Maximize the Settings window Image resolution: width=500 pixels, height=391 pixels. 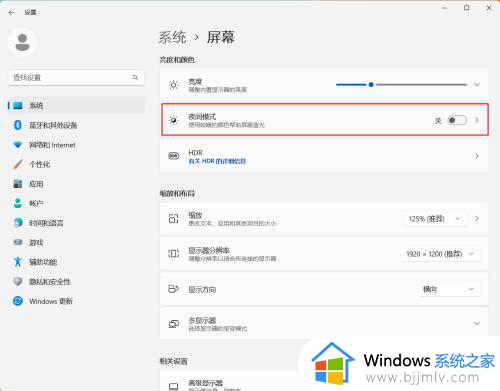[x=467, y=8]
